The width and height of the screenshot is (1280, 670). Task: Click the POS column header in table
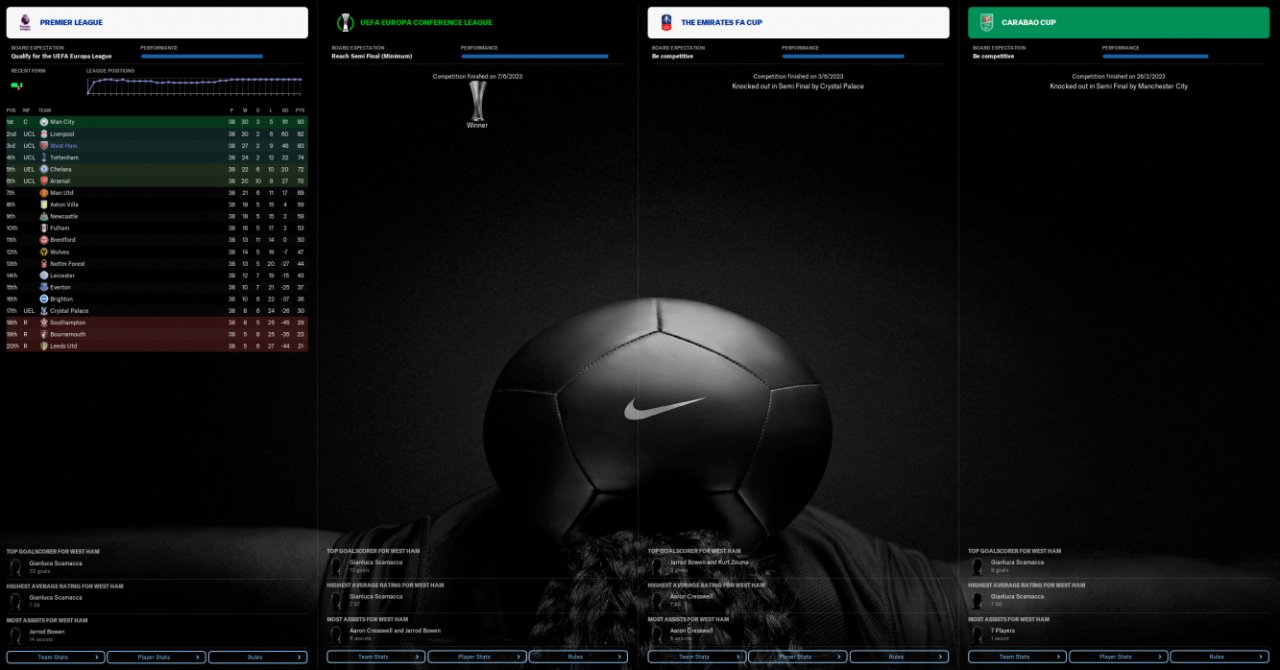pyautogui.click(x=11, y=110)
